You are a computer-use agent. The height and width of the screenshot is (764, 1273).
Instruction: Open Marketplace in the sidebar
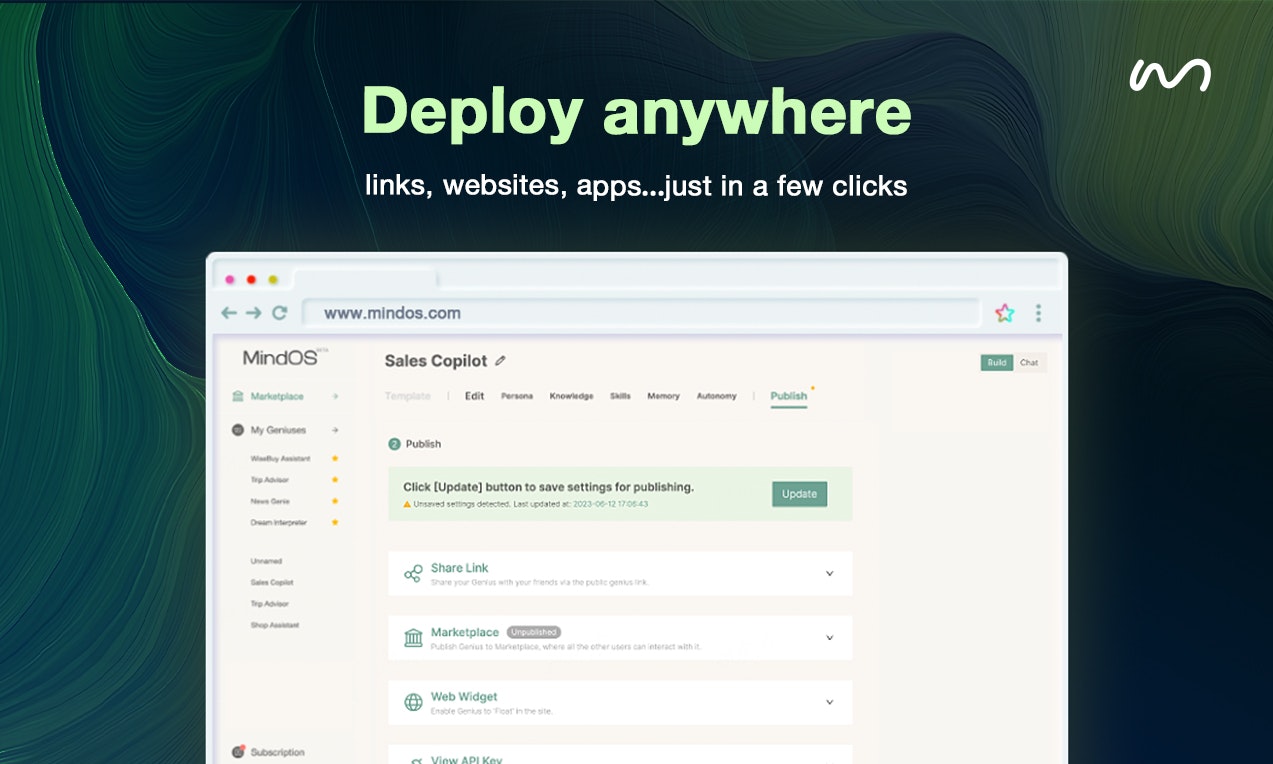click(x=277, y=397)
